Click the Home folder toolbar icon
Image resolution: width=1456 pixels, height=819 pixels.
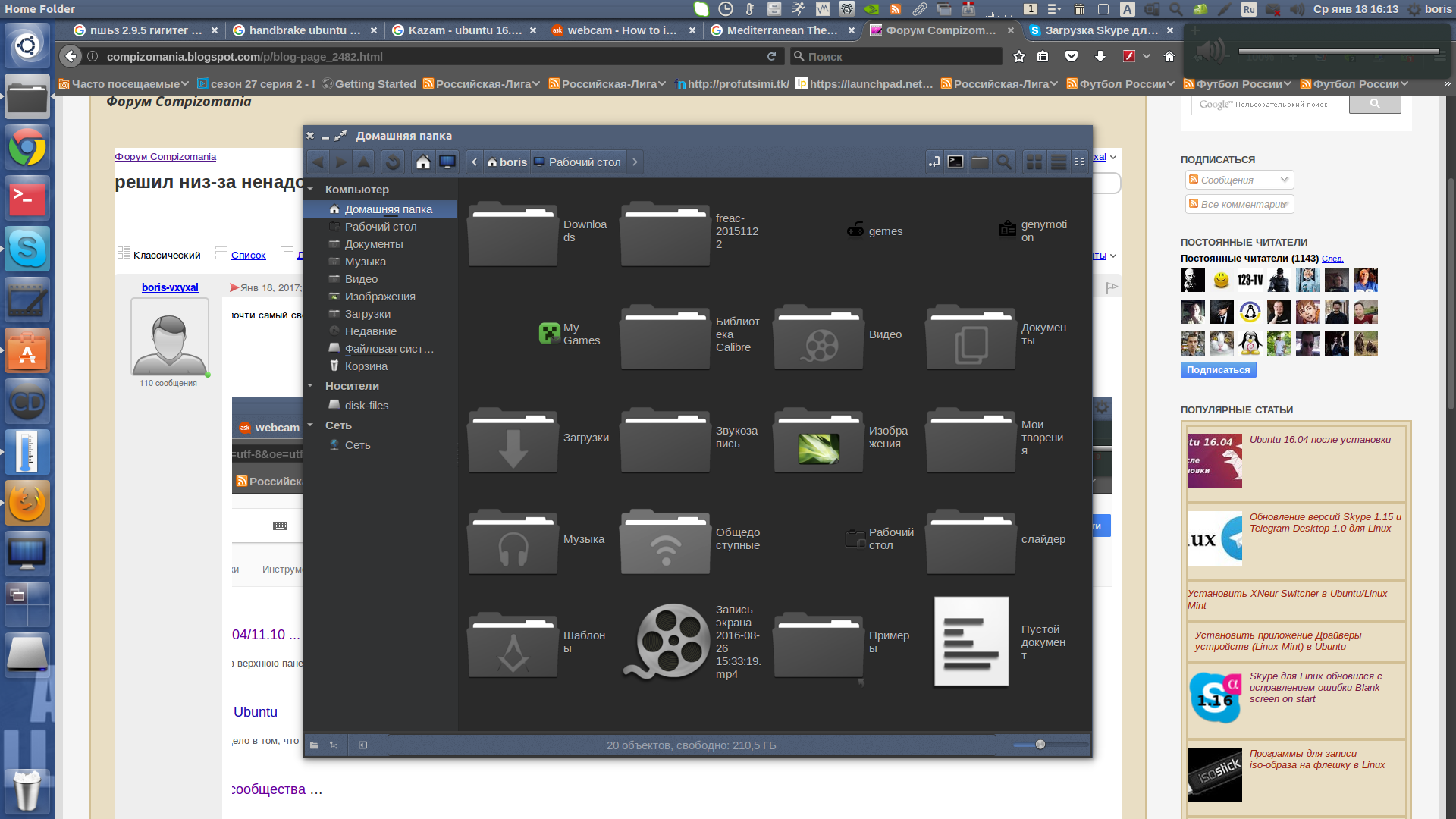(x=423, y=162)
